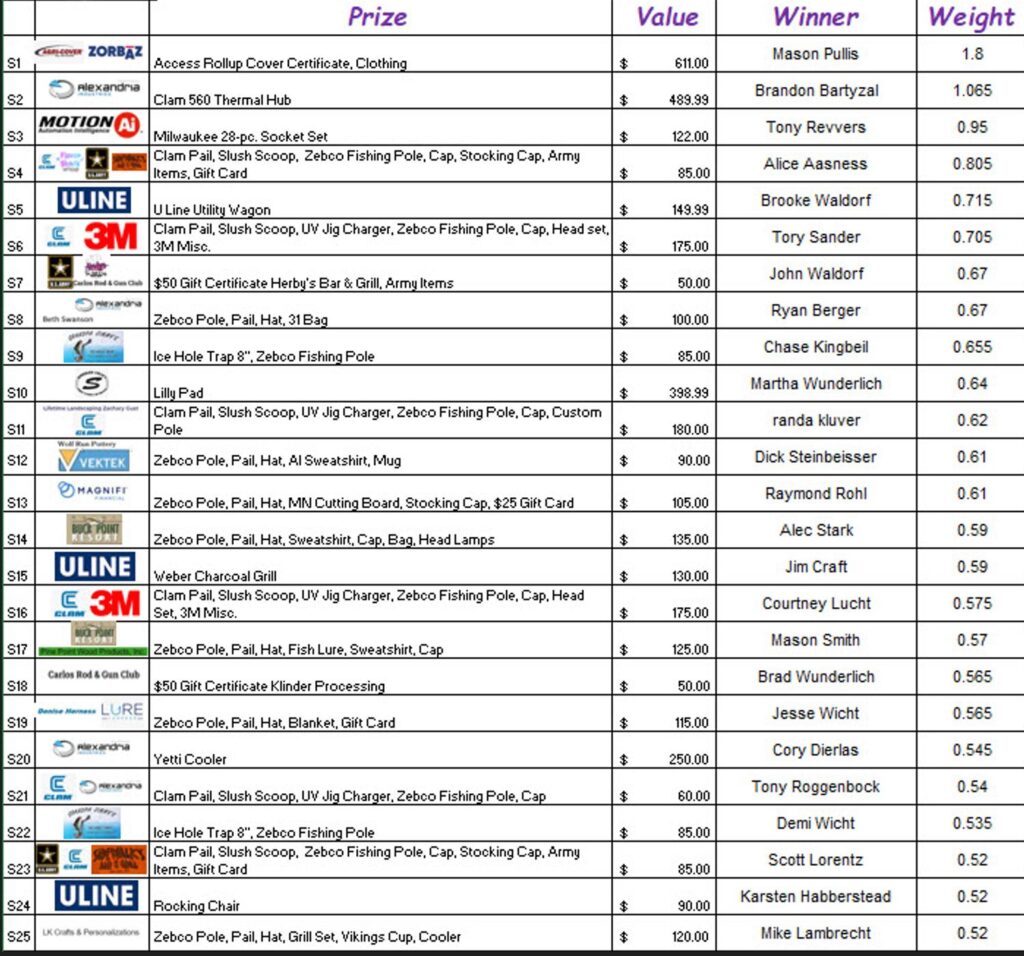Click the fish logo in row S22
Viewport: 1024px width, 956px height.
[93, 823]
